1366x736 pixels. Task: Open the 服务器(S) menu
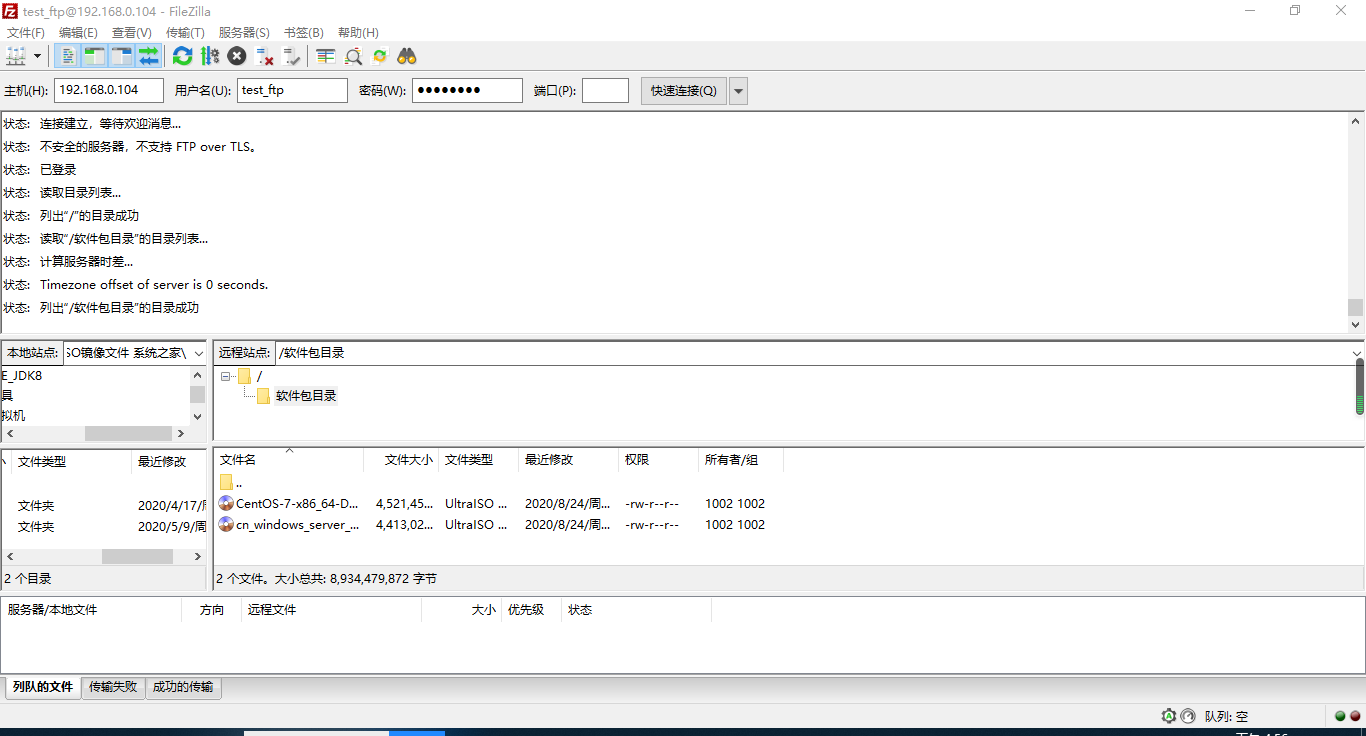244,31
